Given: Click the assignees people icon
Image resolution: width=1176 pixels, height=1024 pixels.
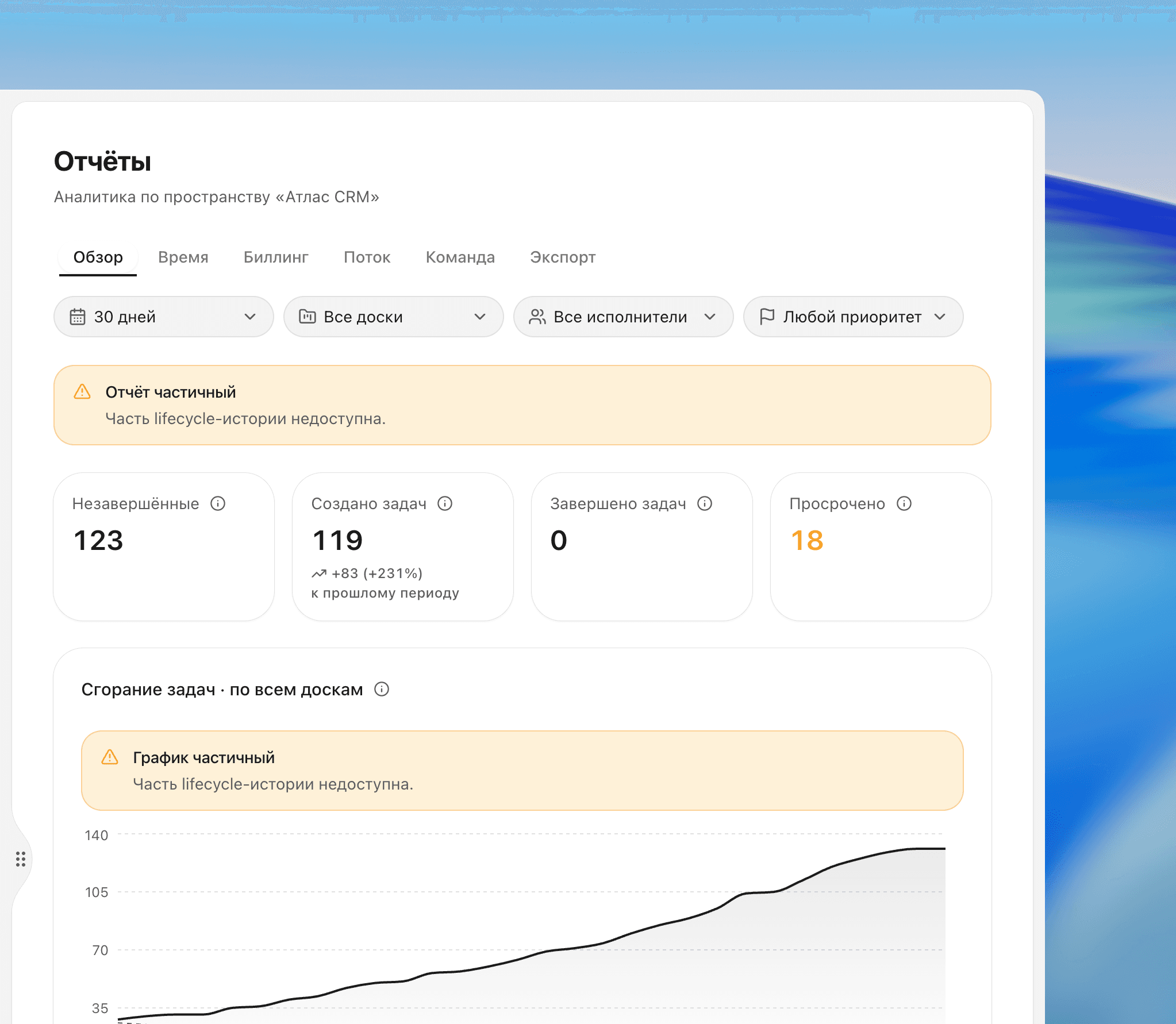Looking at the screenshot, I should pyautogui.click(x=537, y=317).
